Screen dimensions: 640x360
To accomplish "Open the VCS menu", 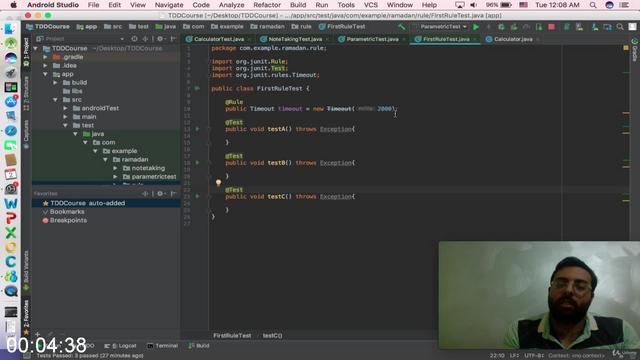I will pos(371,5).
